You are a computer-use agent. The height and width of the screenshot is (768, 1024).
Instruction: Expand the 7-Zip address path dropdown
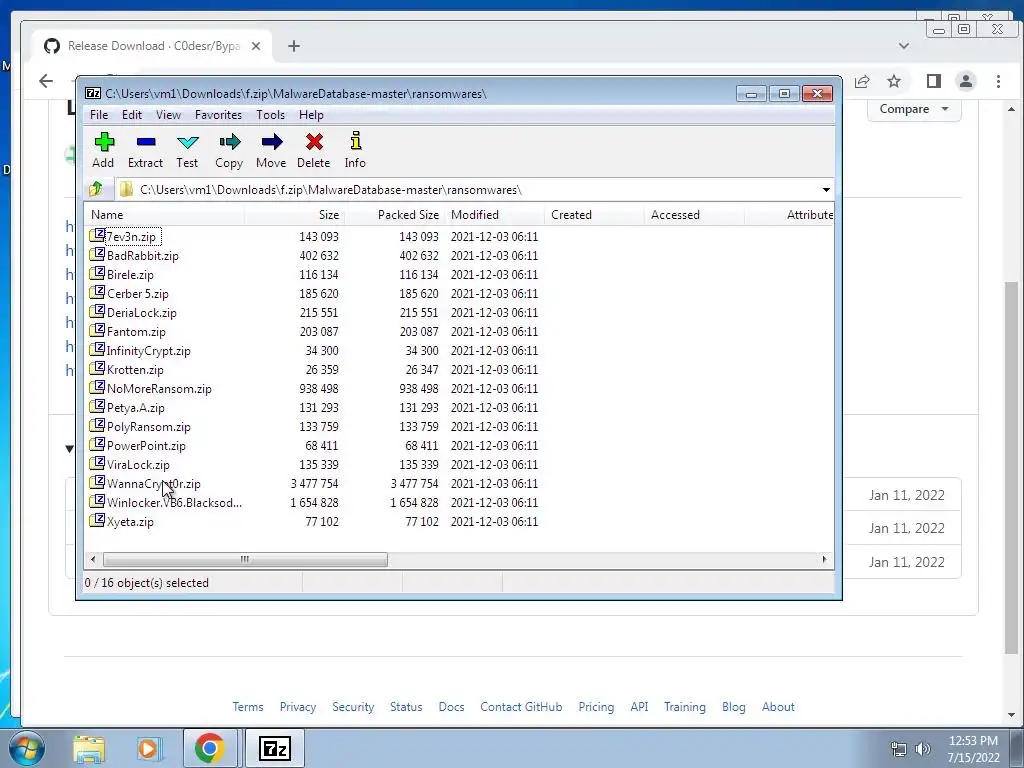[826, 190]
